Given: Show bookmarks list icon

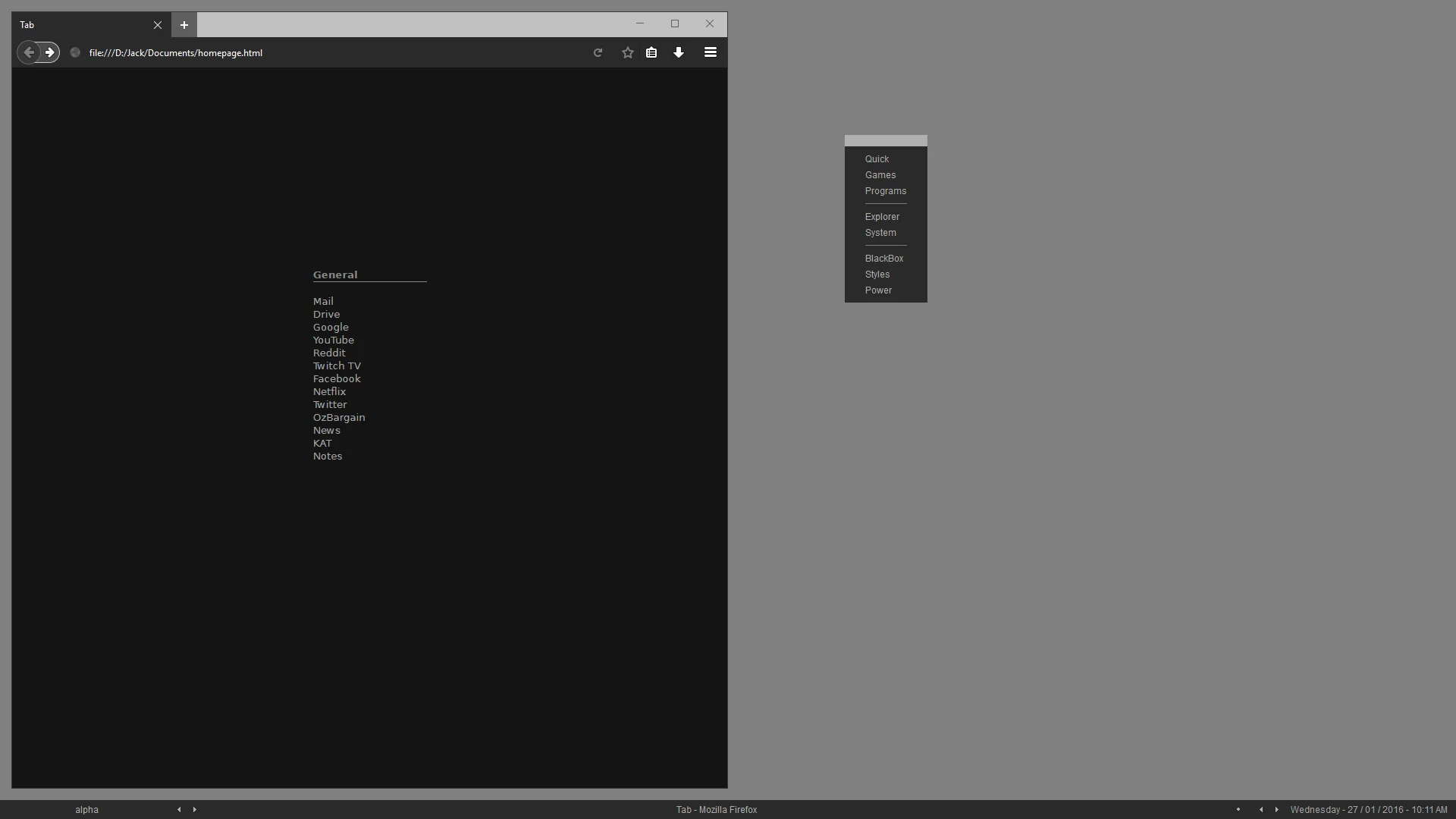Looking at the screenshot, I should [x=651, y=52].
